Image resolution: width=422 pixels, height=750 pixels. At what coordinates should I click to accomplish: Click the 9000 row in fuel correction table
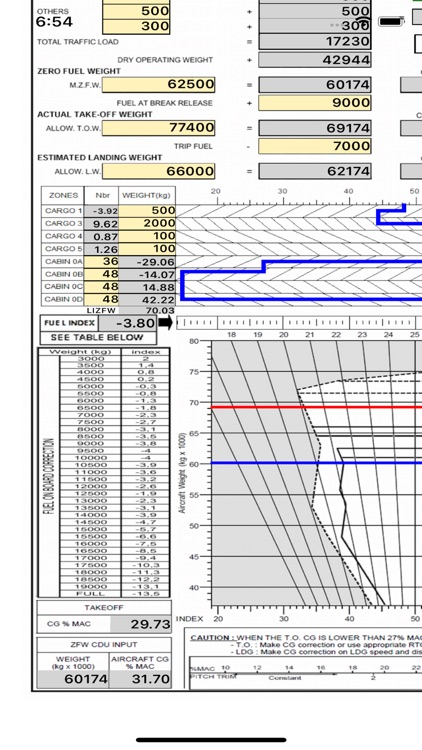[115, 443]
